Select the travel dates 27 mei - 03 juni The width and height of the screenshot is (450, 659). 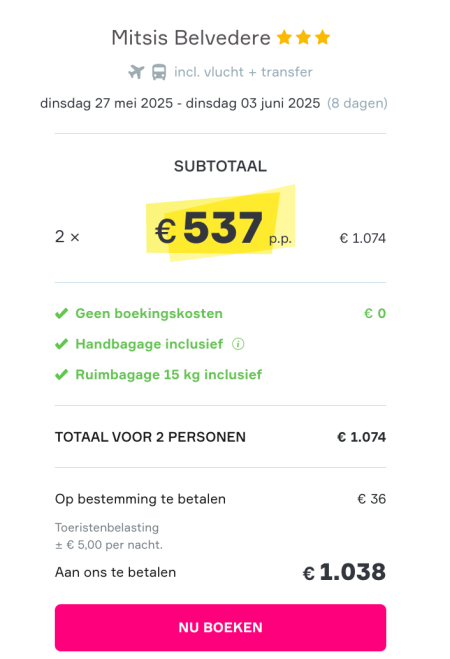click(180, 103)
